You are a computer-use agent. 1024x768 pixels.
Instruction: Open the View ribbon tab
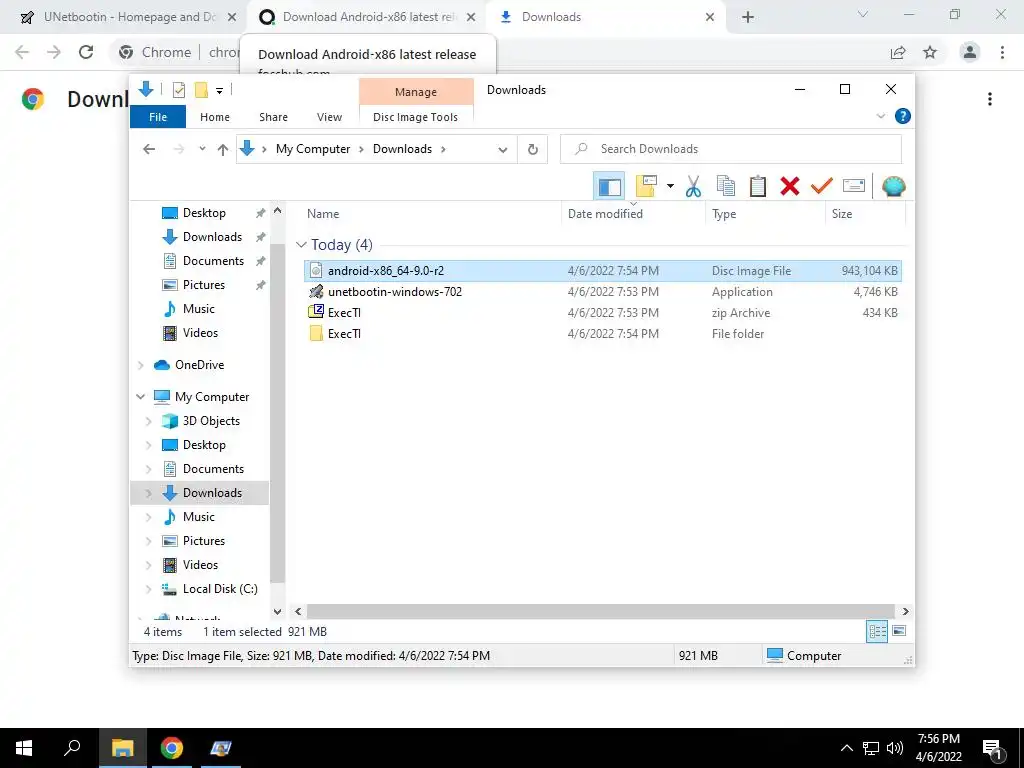(329, 117)
